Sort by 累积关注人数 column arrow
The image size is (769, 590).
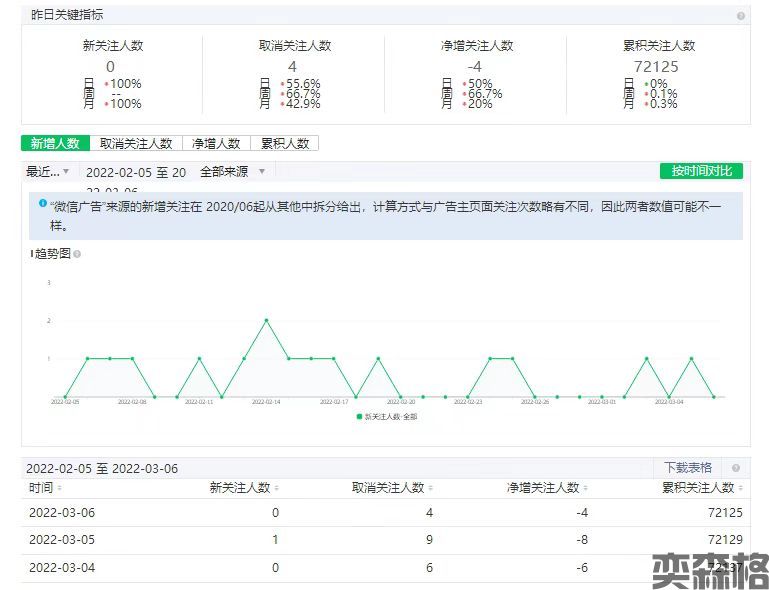(x=741, y=488)
